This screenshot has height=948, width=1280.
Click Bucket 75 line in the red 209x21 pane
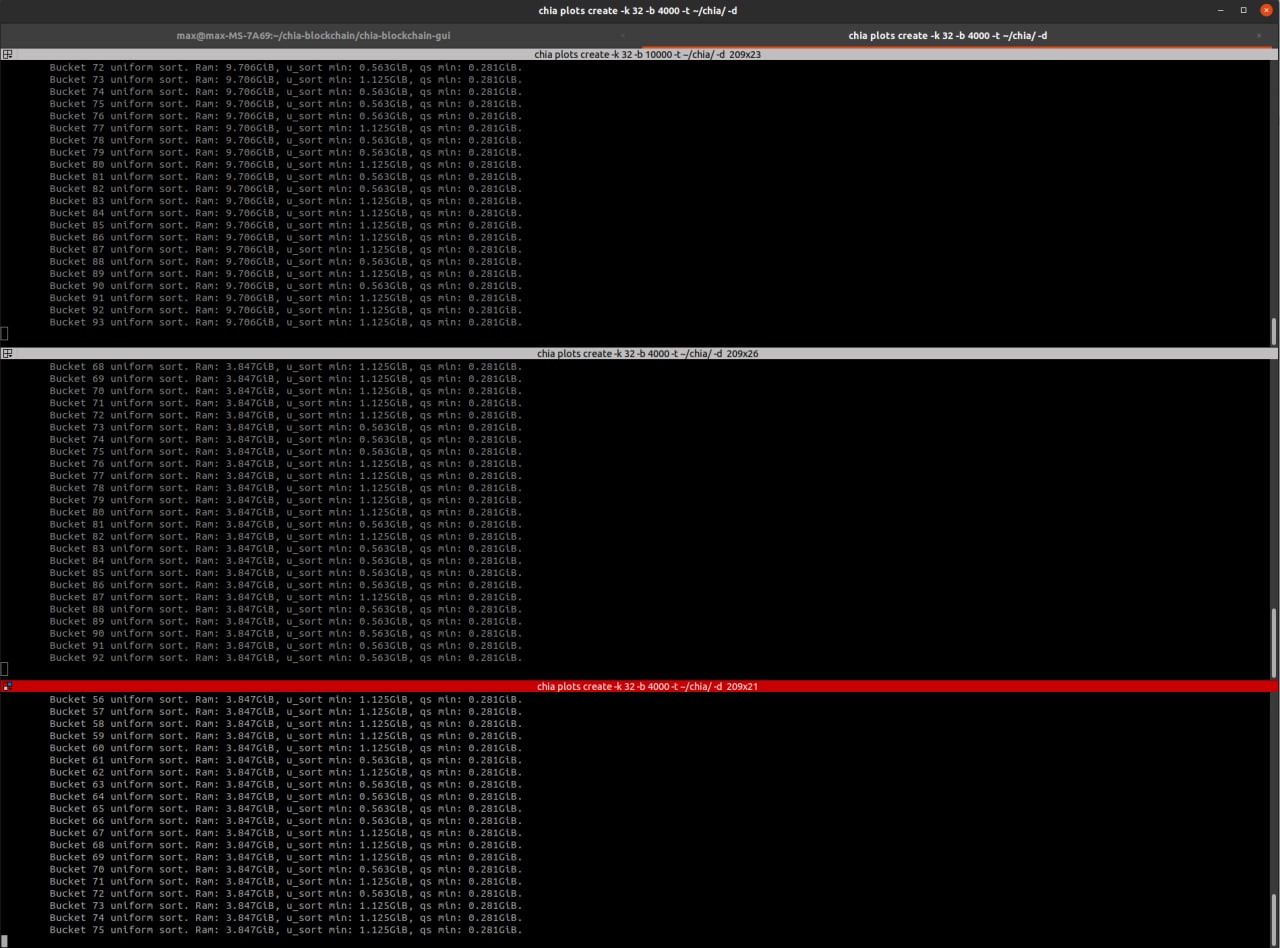pyautogui.click(x=286, y=929)
